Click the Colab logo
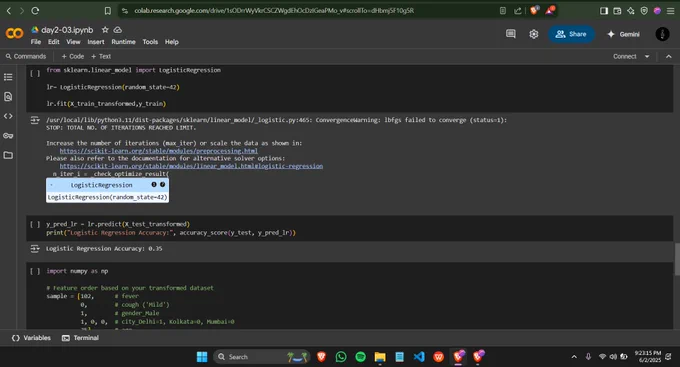Image resolution: width=680 pixels, height=367 pixels. click(14, 33)
